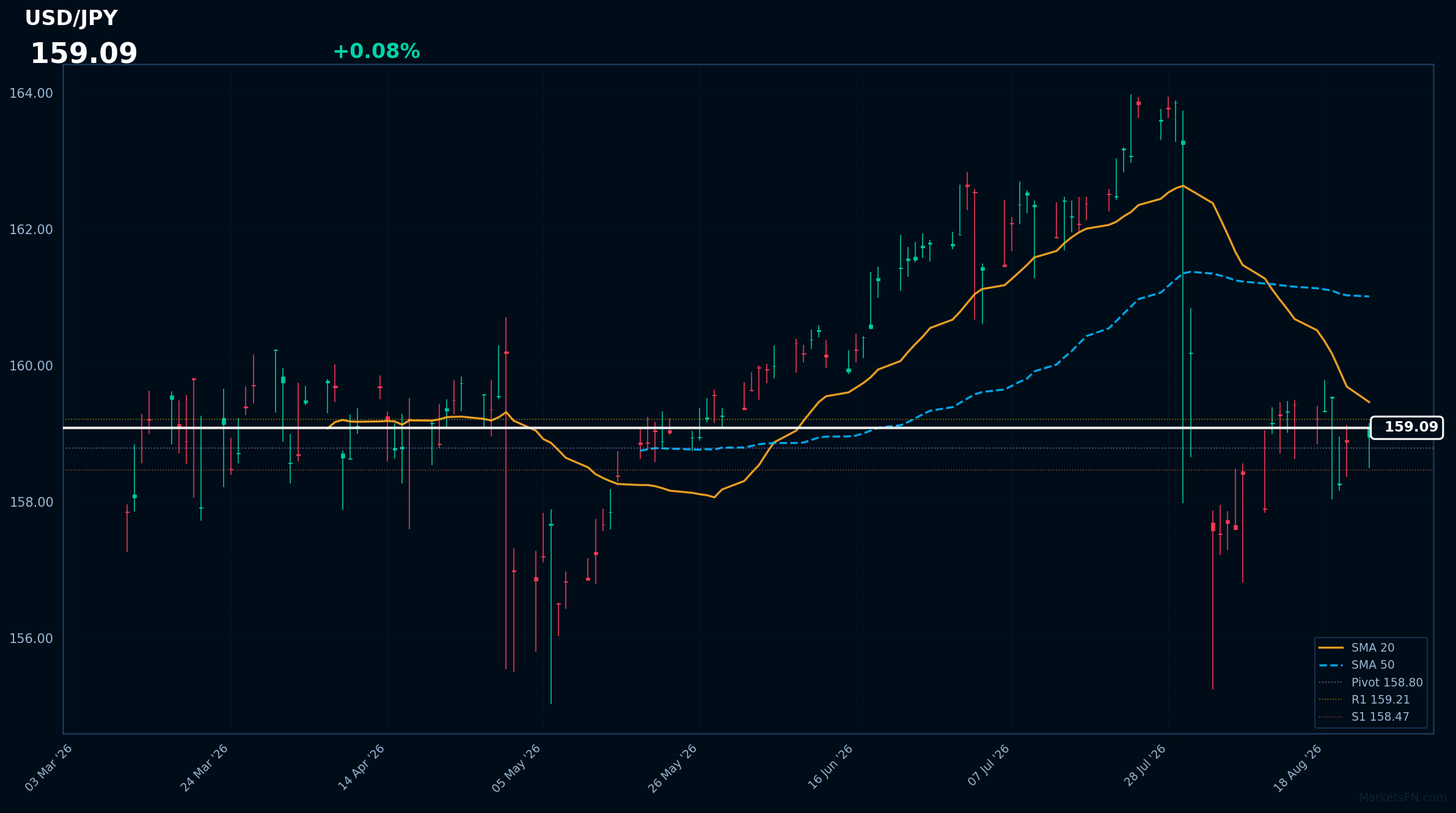Screen dimensions: 1456x813
Task: Click the large 159.09 price readout
Action: pyautogui.click(x=84, y=54)
